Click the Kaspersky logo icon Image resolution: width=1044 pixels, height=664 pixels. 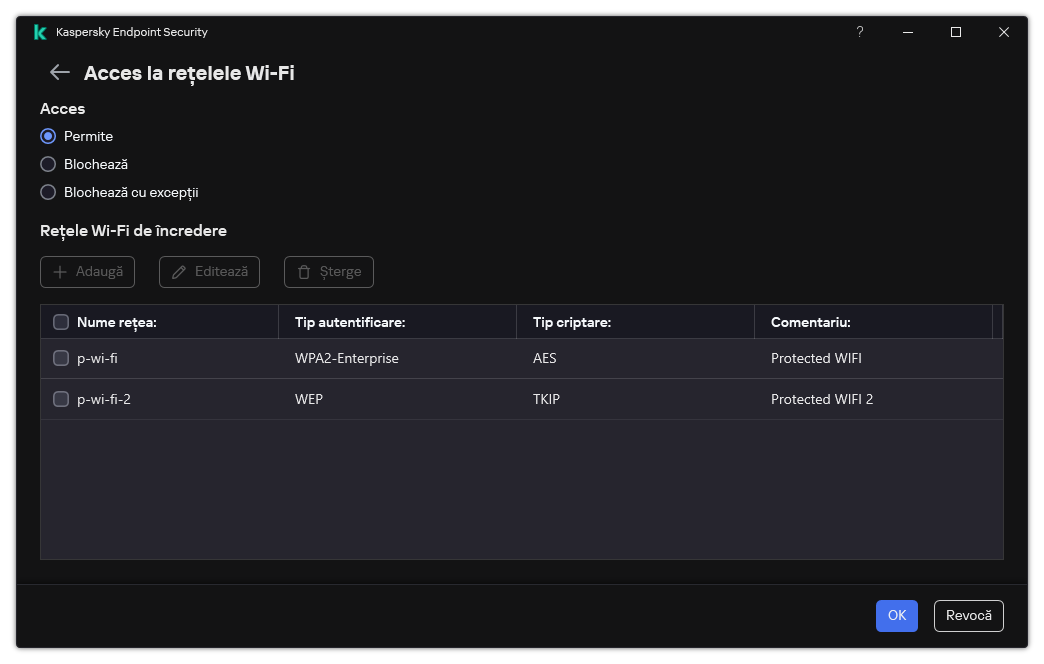[39, 31]
